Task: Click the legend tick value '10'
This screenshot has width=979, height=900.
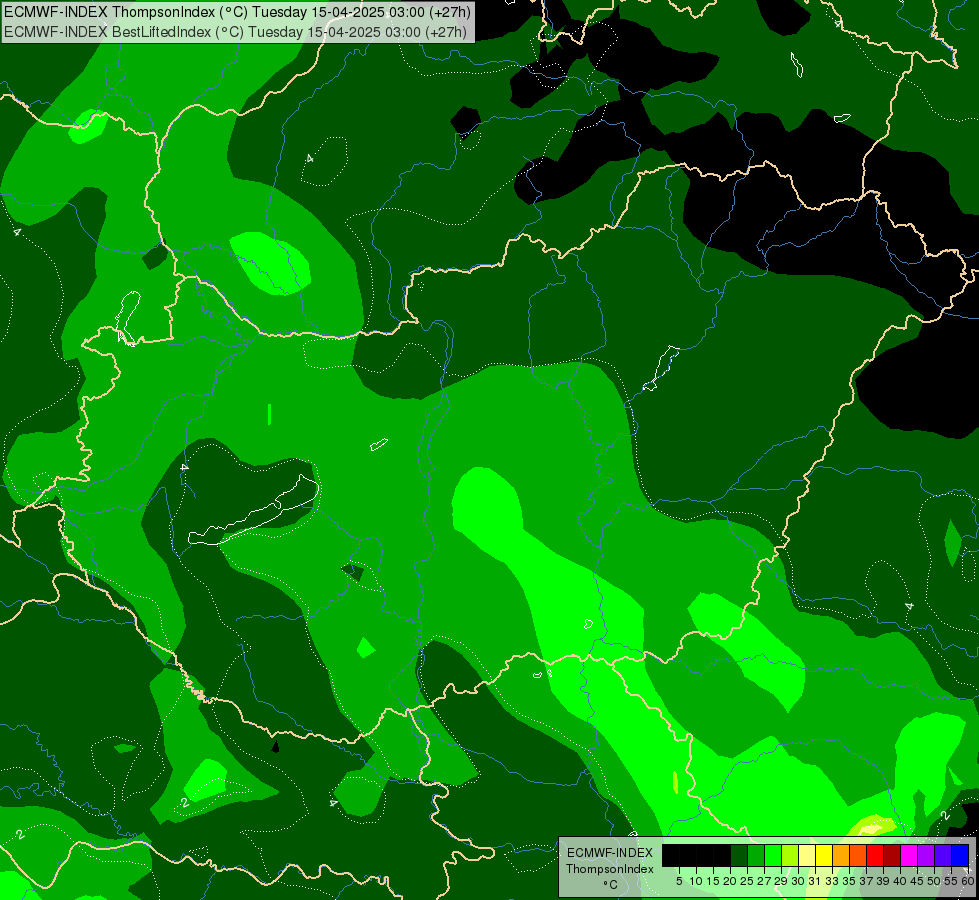Action: [x=696, y=881]
